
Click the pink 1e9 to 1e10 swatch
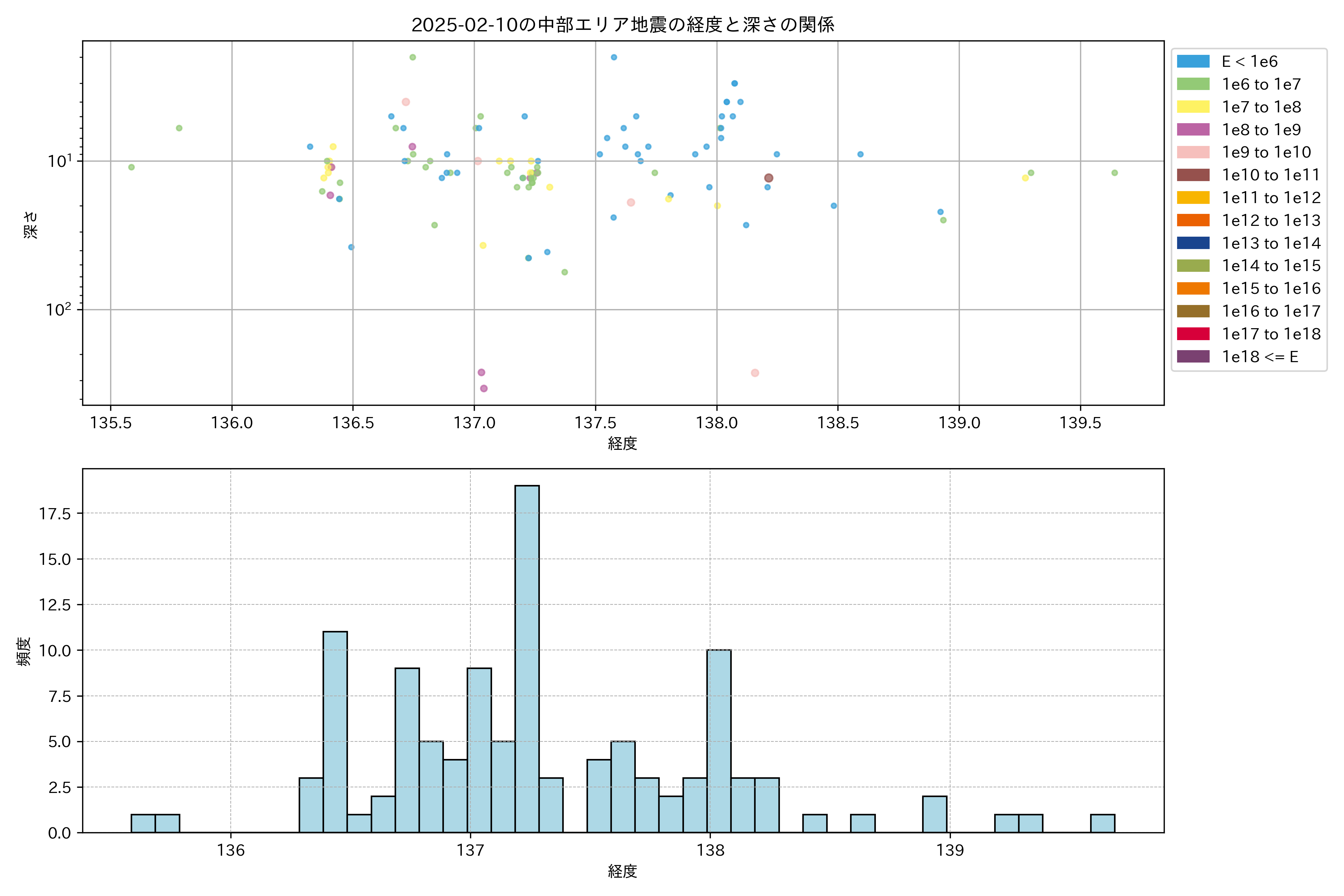tap(1192, 153)
